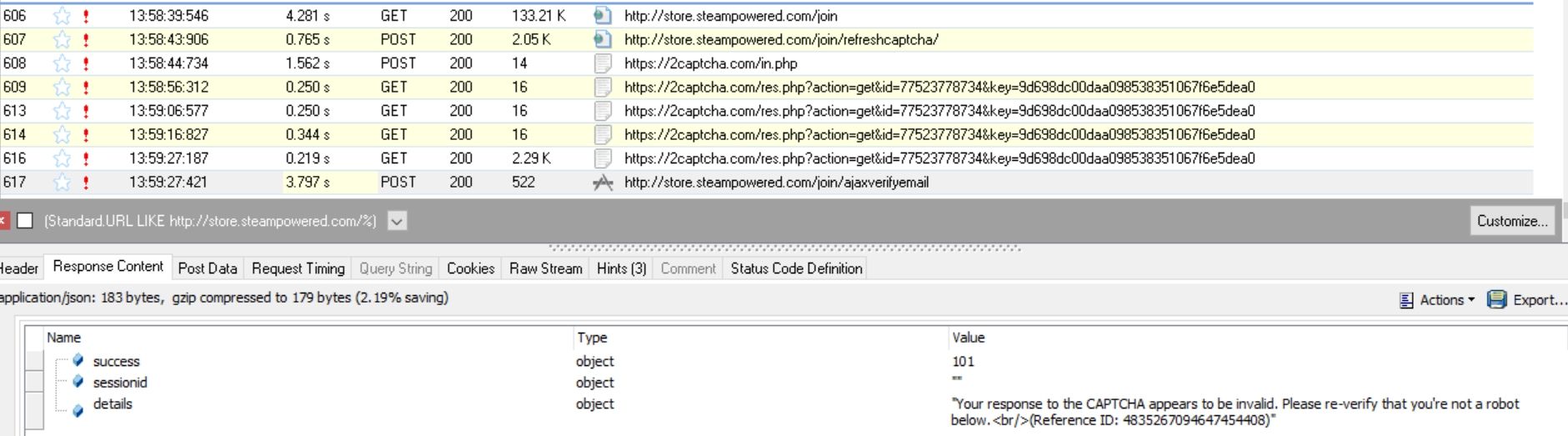Expand the success node in response tree
Screen dimensions: 1568x436
78,360
